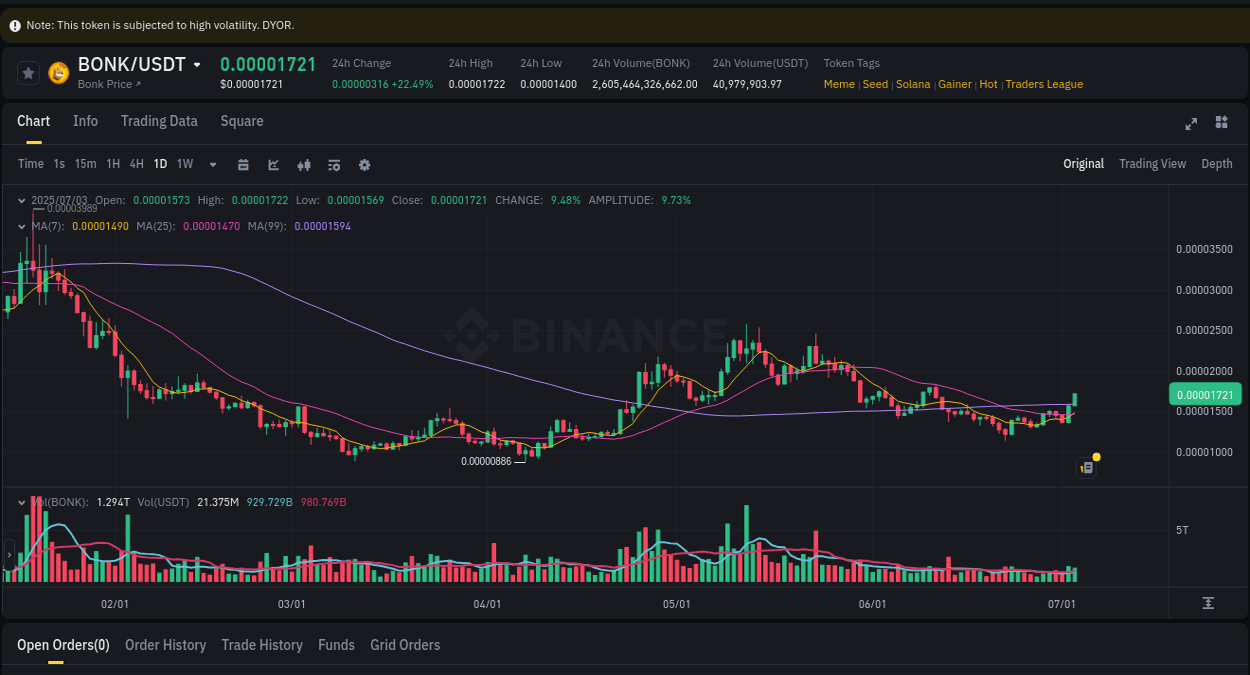Open the indicator list settings icon
The image size is (1250, 675).
334,164
